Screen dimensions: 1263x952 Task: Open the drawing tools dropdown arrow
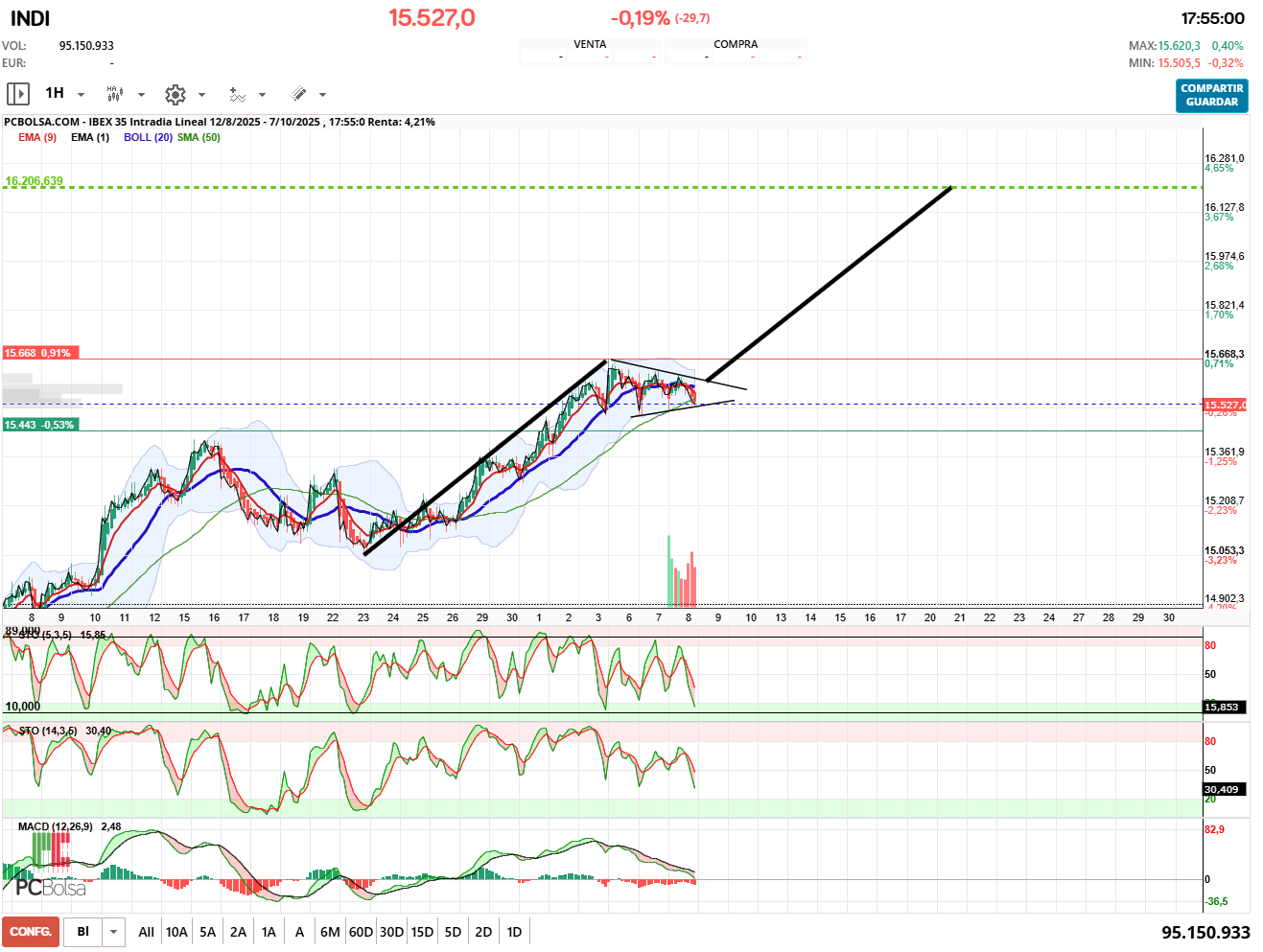coord(323,95)
